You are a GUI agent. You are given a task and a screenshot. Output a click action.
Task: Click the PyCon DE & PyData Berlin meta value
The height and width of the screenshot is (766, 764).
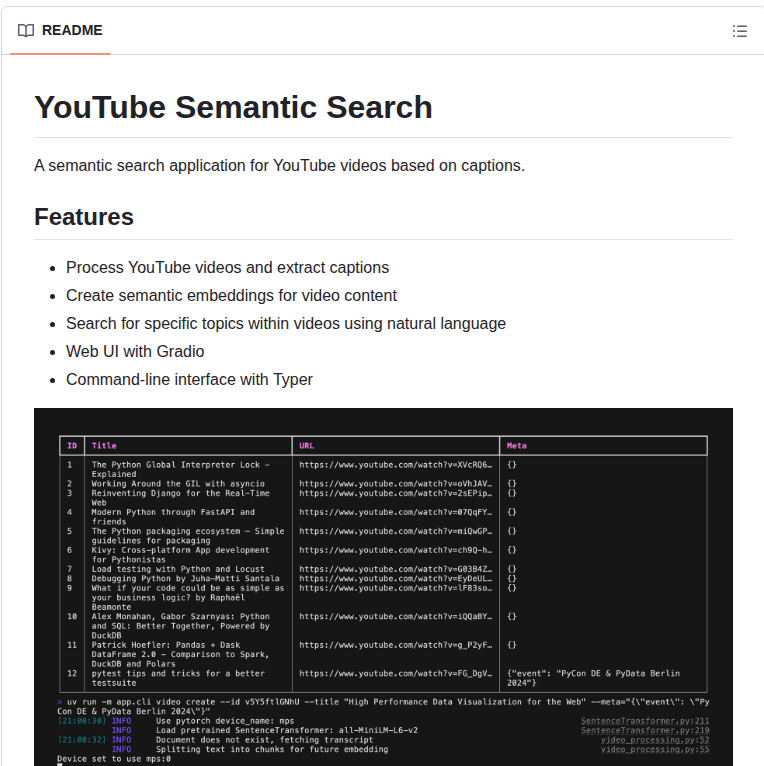pyautogui.click(x=593, y=678)
